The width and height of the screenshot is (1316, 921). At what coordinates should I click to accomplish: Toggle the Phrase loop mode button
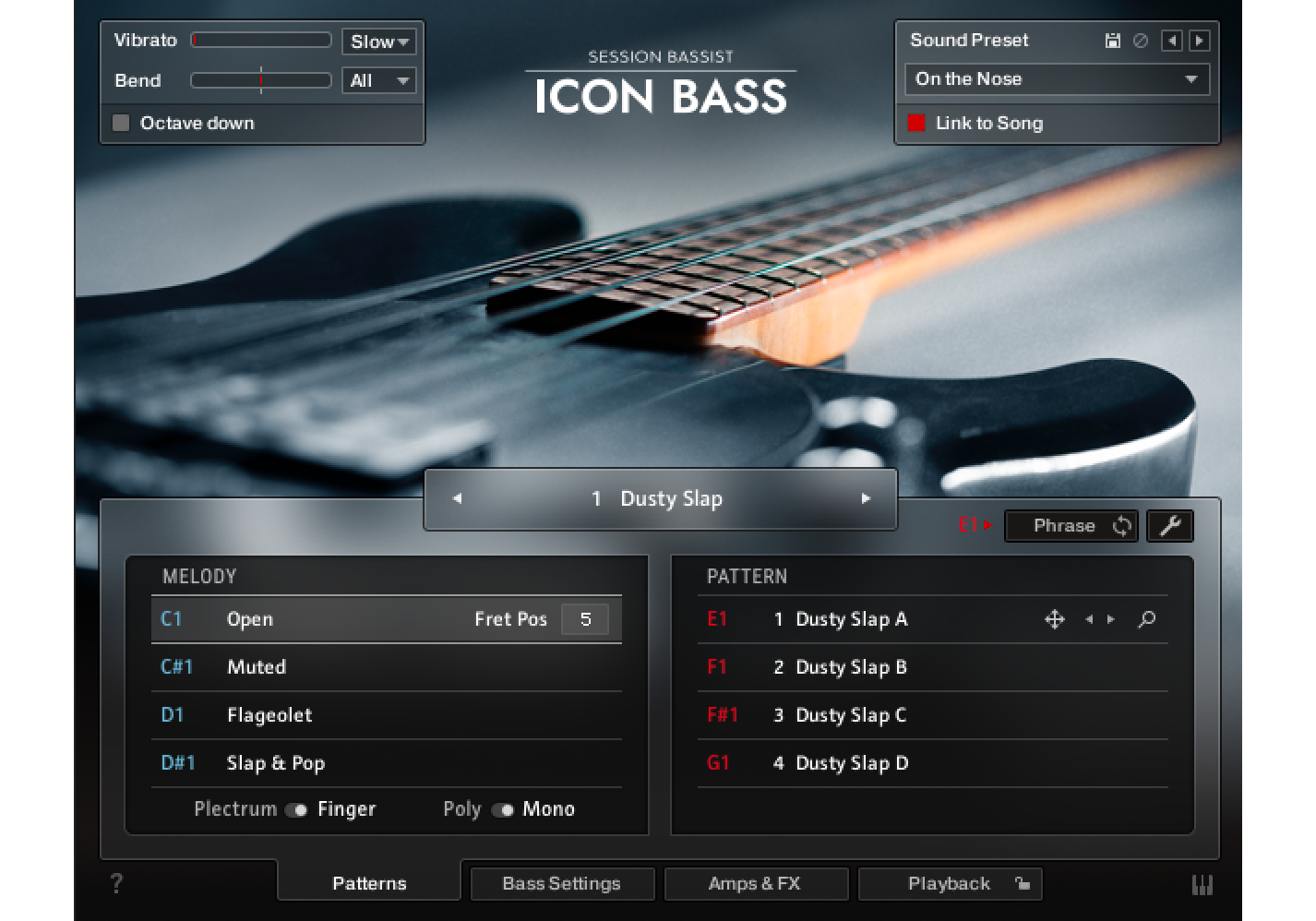coord(1071,526)
